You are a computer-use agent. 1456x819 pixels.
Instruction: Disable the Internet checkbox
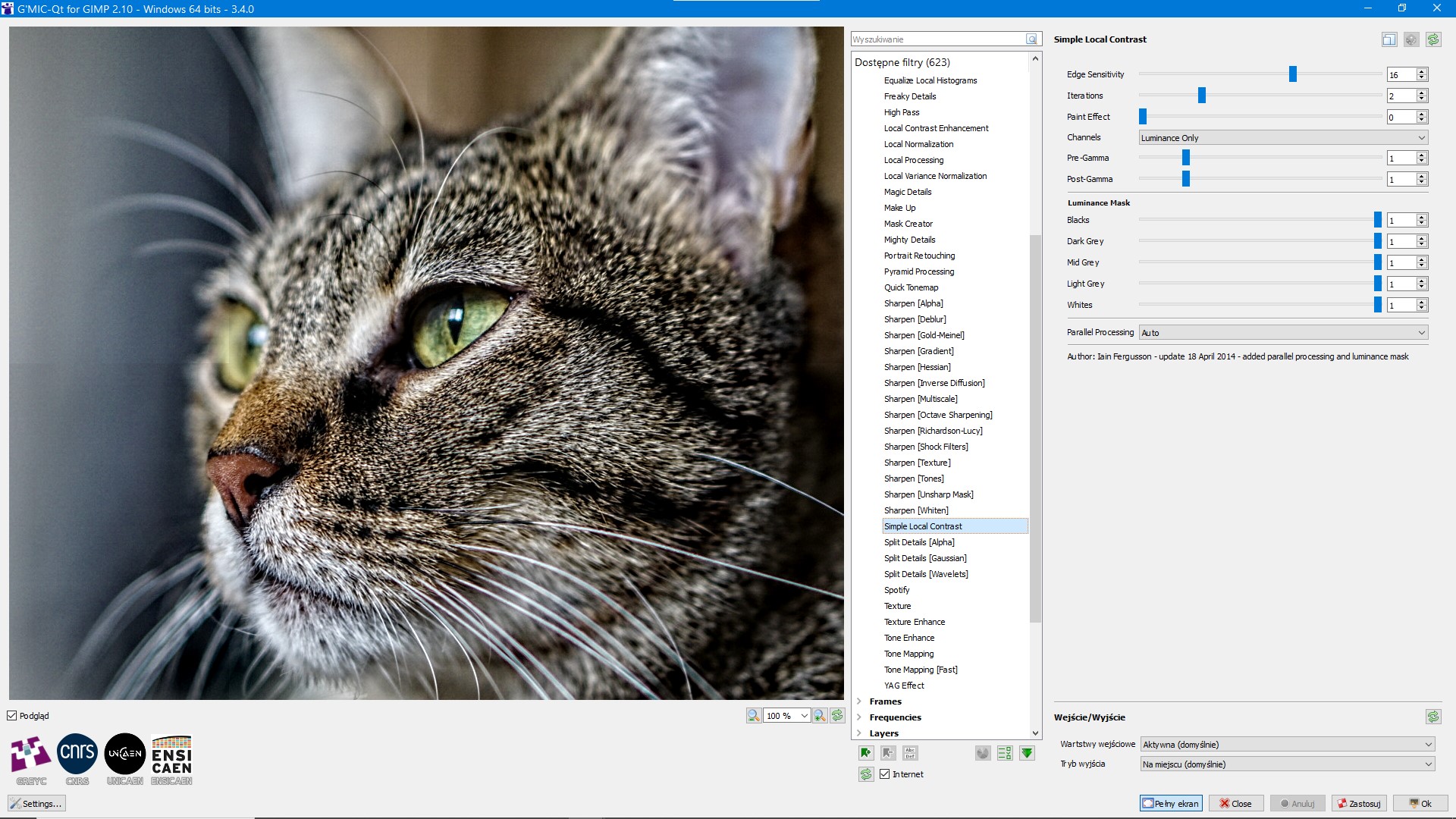(885, 774)
